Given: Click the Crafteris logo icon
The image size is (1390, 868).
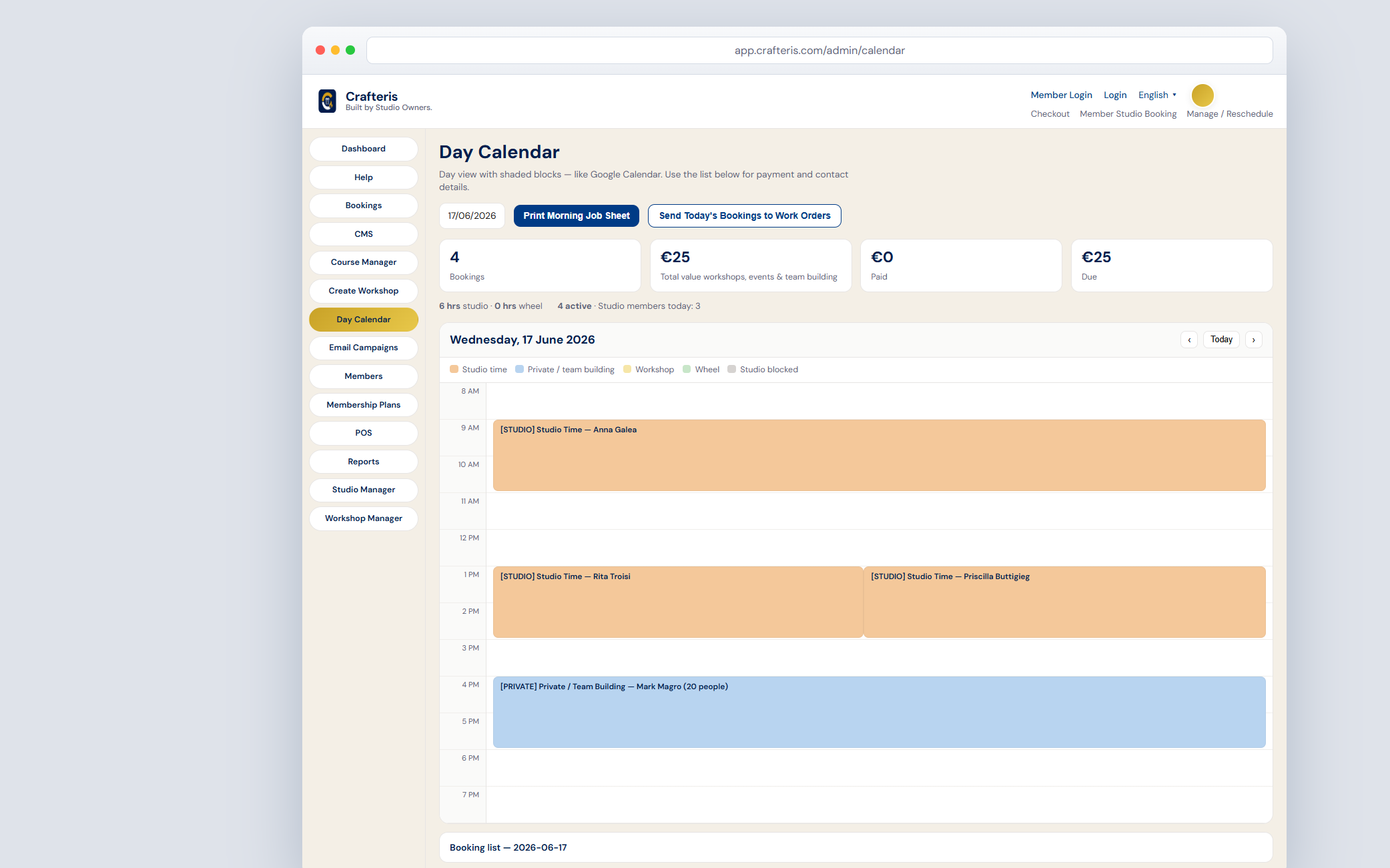Looking at the screenshot, I should coord(327,101).
